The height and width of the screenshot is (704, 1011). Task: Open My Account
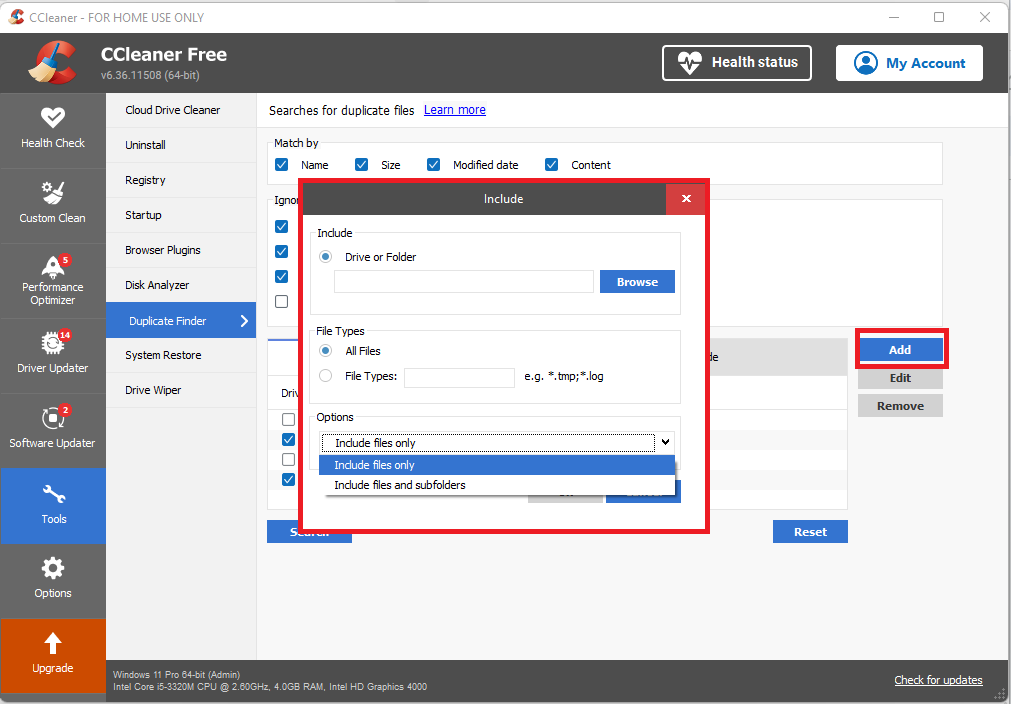click(x=909, y=63)
